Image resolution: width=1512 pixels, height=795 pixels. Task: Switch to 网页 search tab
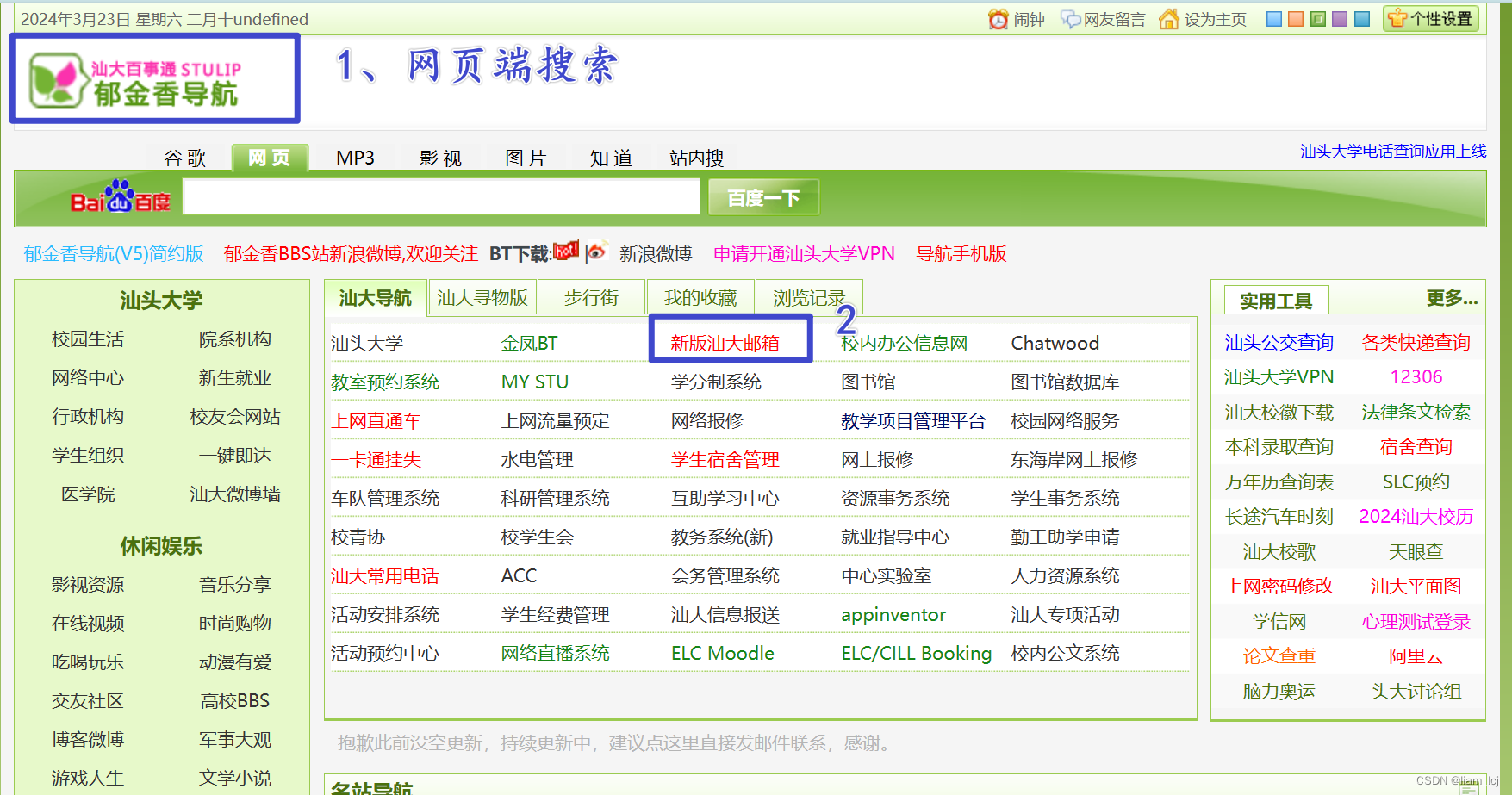270,158
